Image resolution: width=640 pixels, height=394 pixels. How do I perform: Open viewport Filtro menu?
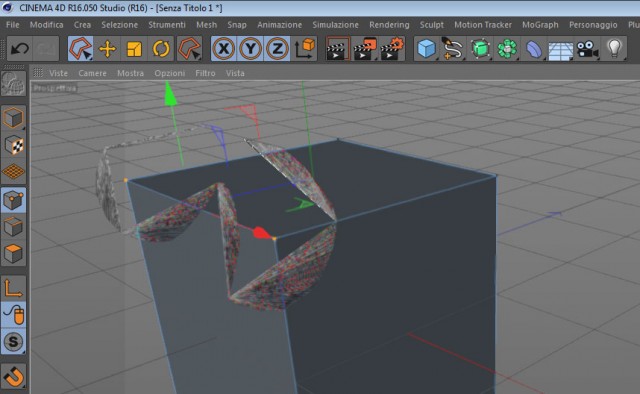205,73
